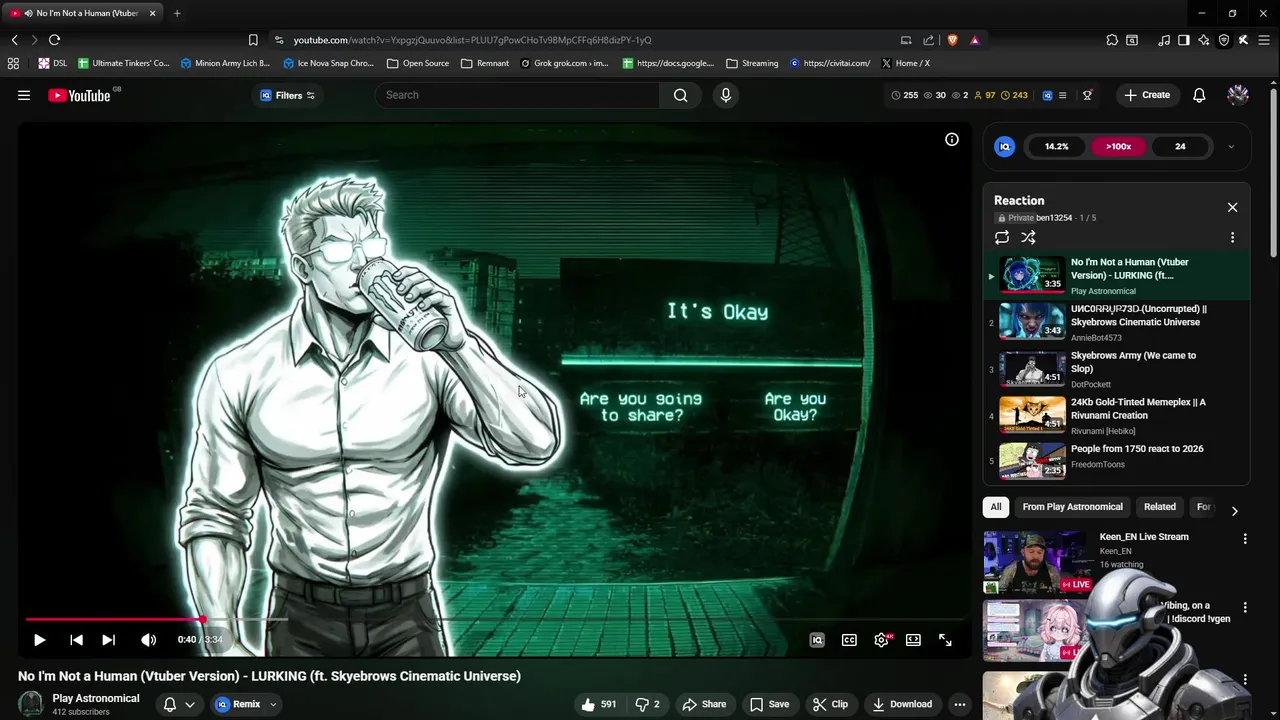
Task: Expand the vidIQ stats panel chevron
Action: click(x=1231, y=146)
